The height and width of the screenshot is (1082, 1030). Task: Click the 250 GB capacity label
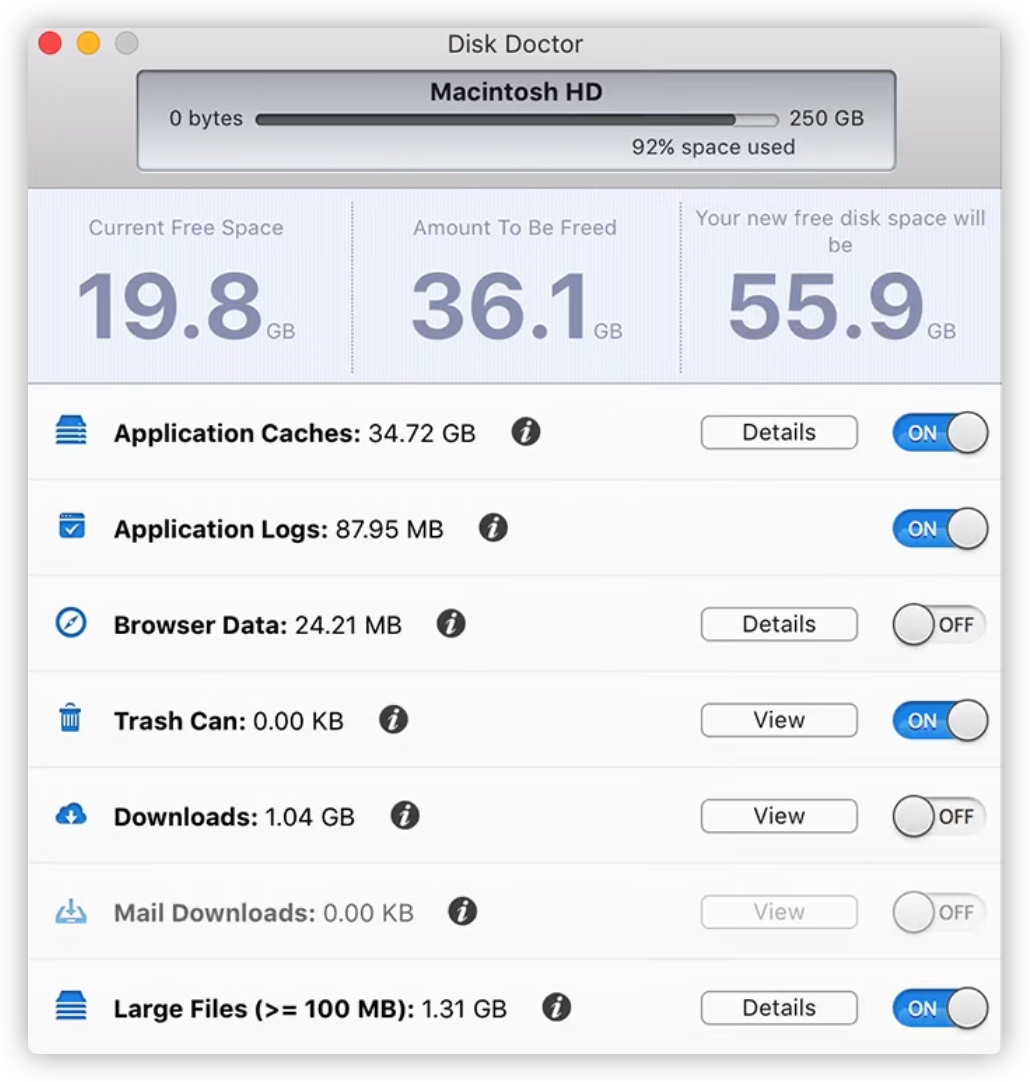826,118
